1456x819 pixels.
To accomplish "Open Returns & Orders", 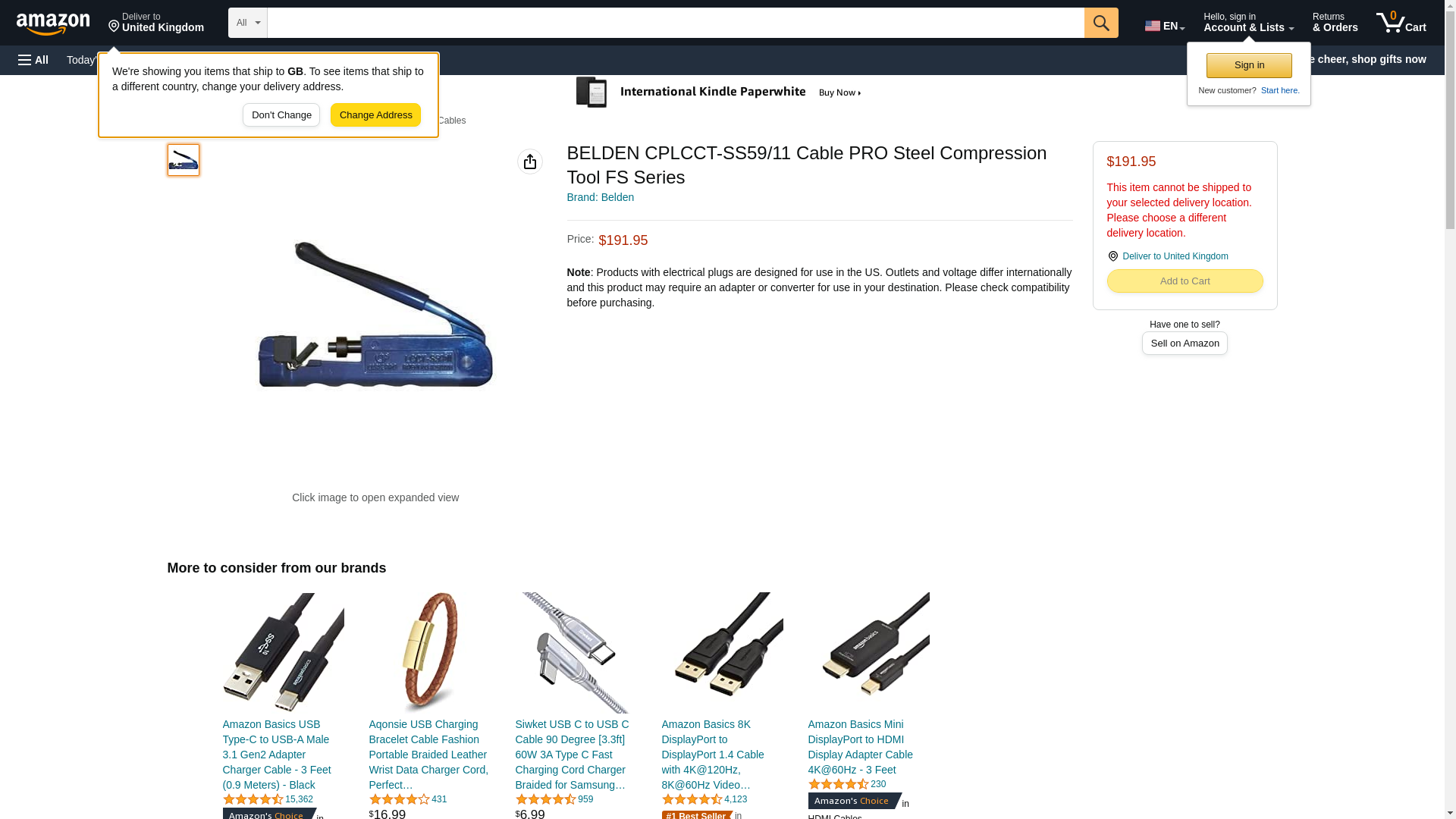I will coord(1335,23).
